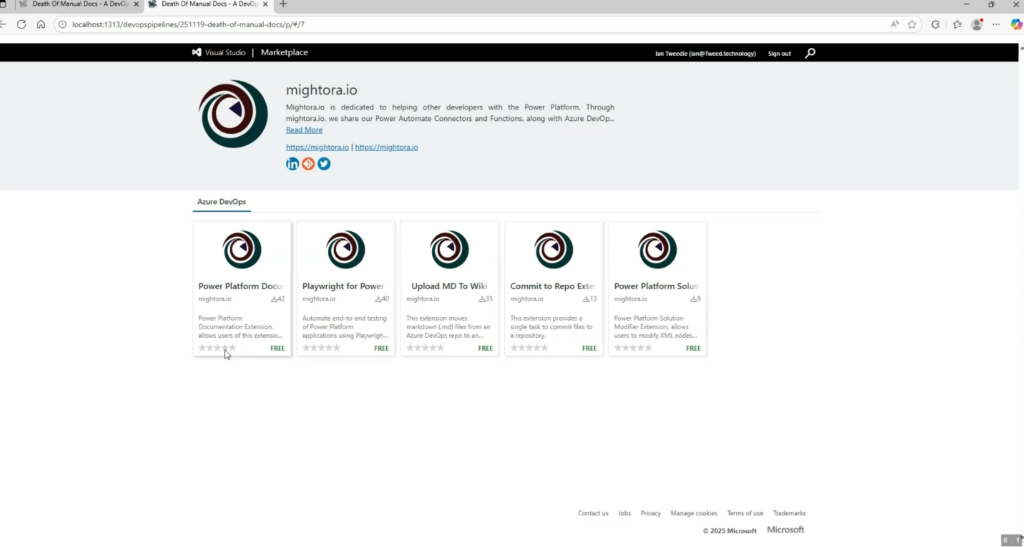Click the Ian Tweedie account name
This screenshot has width=1024, height=547.
[x=705, y=54]
